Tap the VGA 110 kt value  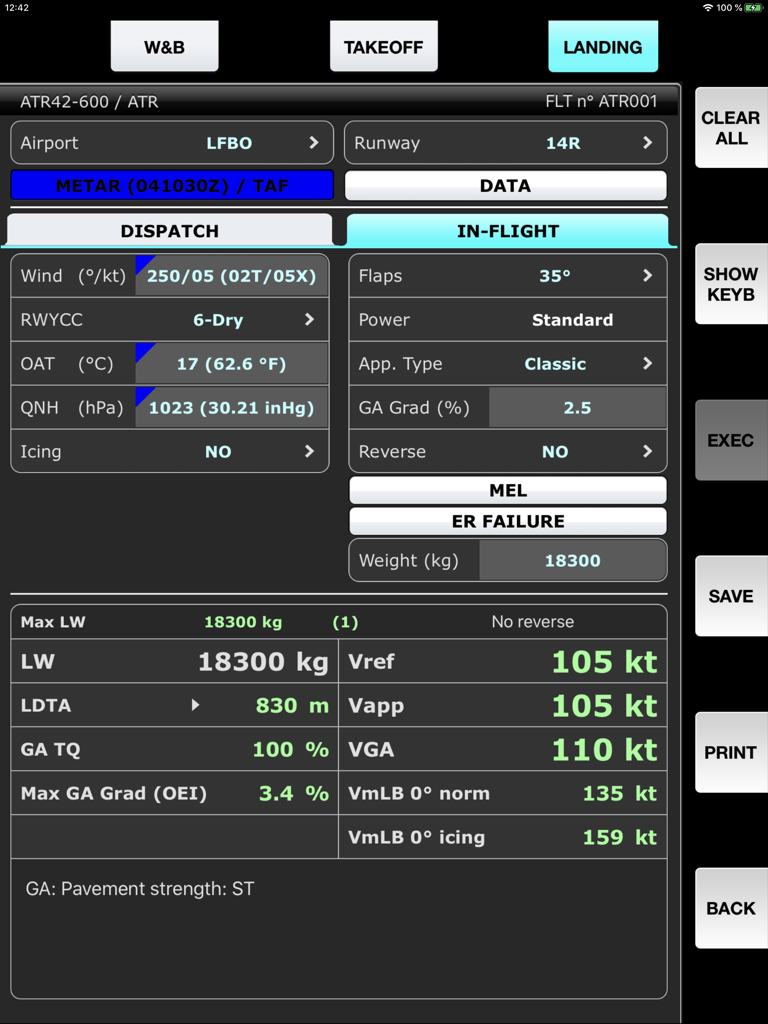click(x=604, y=749)
